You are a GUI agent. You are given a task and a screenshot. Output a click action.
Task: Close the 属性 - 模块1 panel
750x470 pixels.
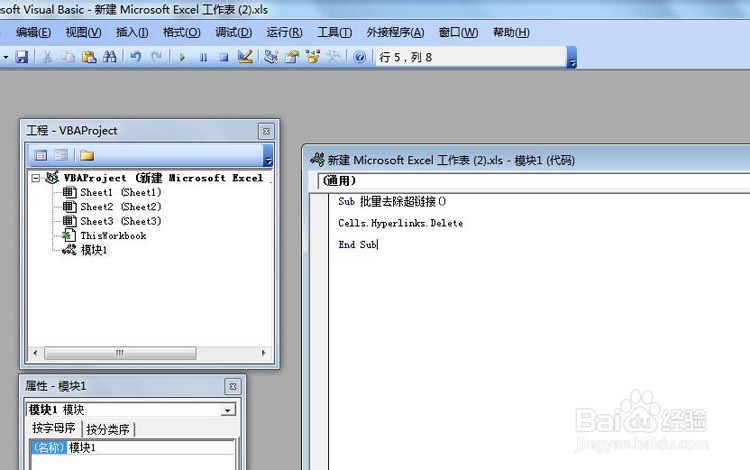coord(232,386)
